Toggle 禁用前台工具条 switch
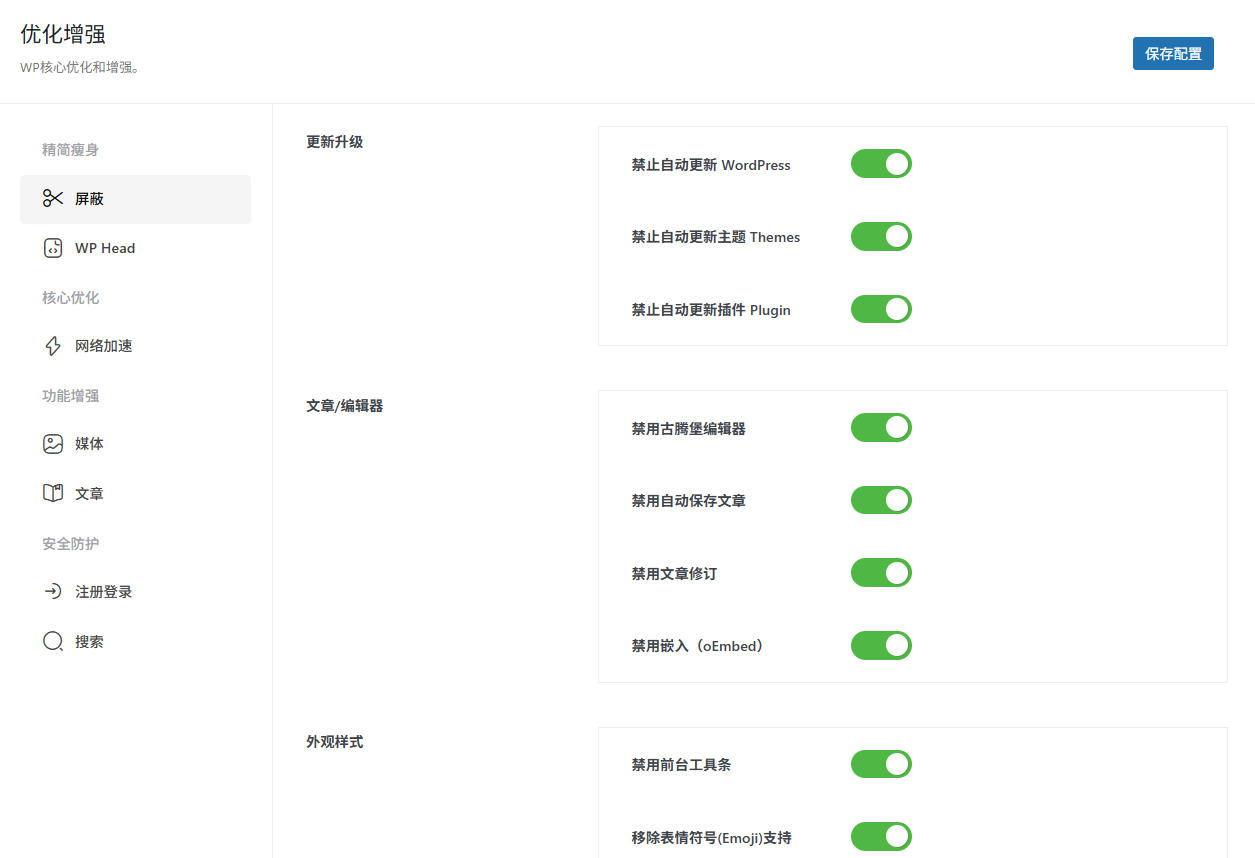Viewport: 1255px width, 858px height. (x=881, y=765)
